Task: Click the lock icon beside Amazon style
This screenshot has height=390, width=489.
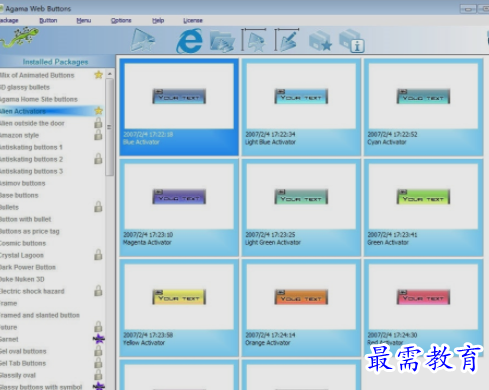Action: click(x=98, y=135)
